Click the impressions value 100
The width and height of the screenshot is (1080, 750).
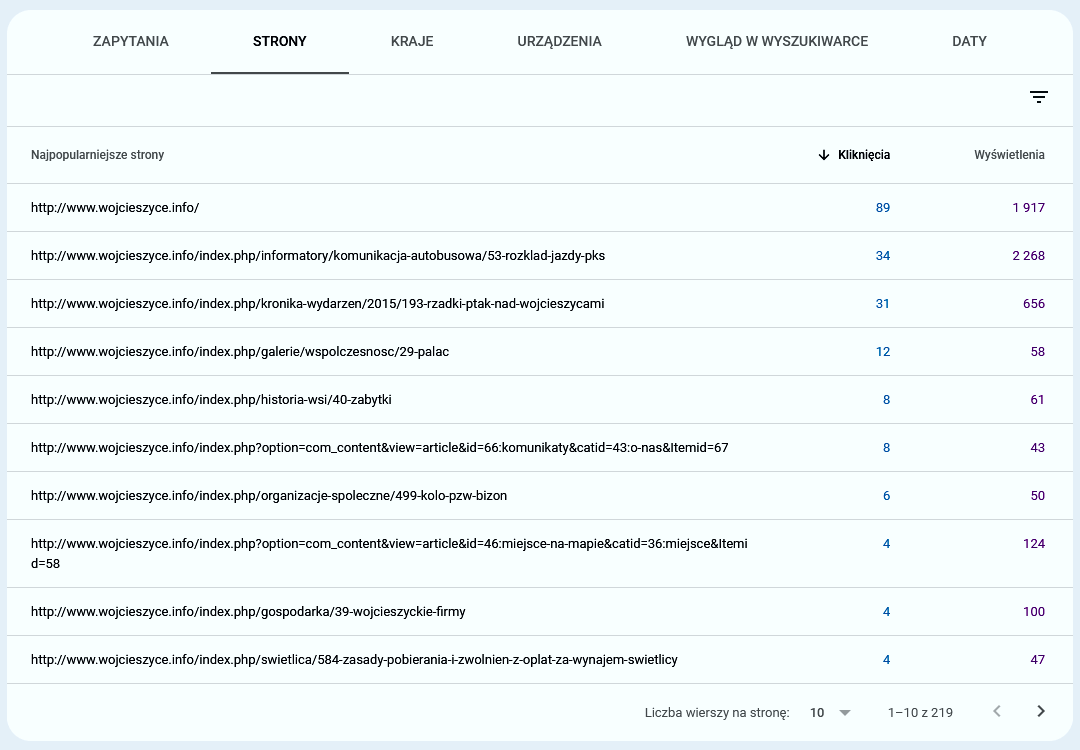click(x=1034, y=612)
